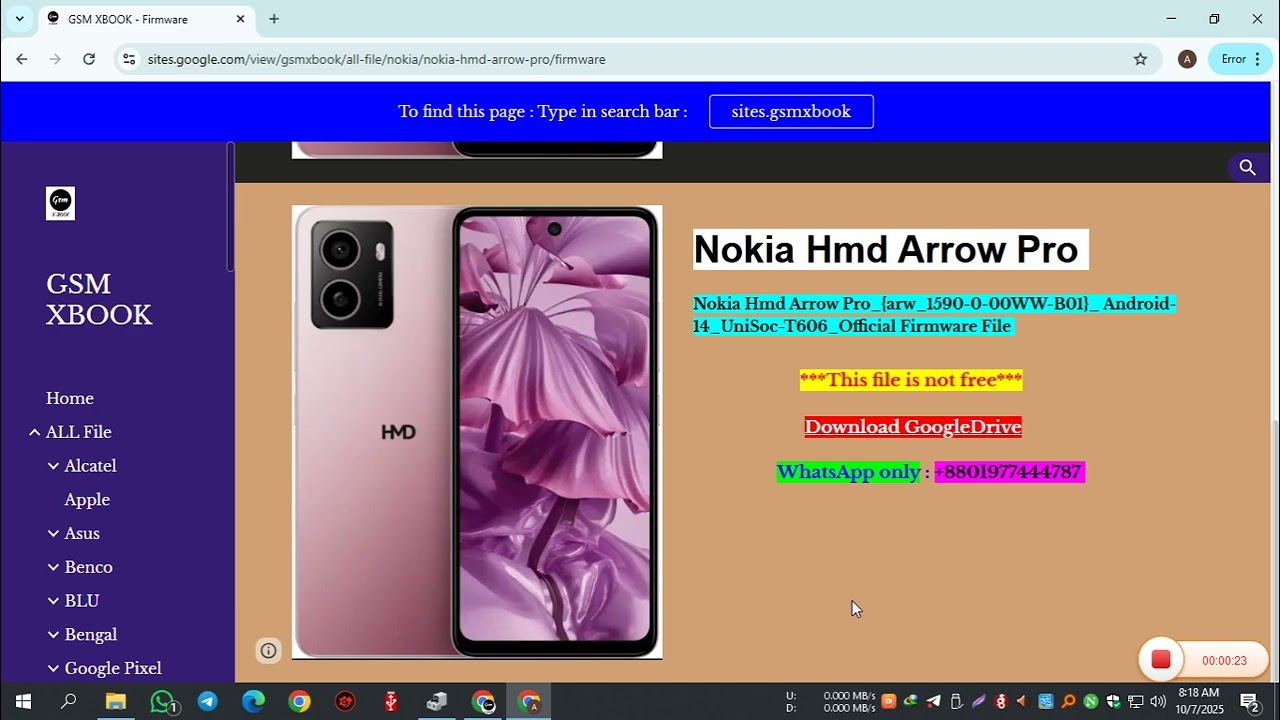
Task: Click the This file is not free notice
Action: point(911,380)
